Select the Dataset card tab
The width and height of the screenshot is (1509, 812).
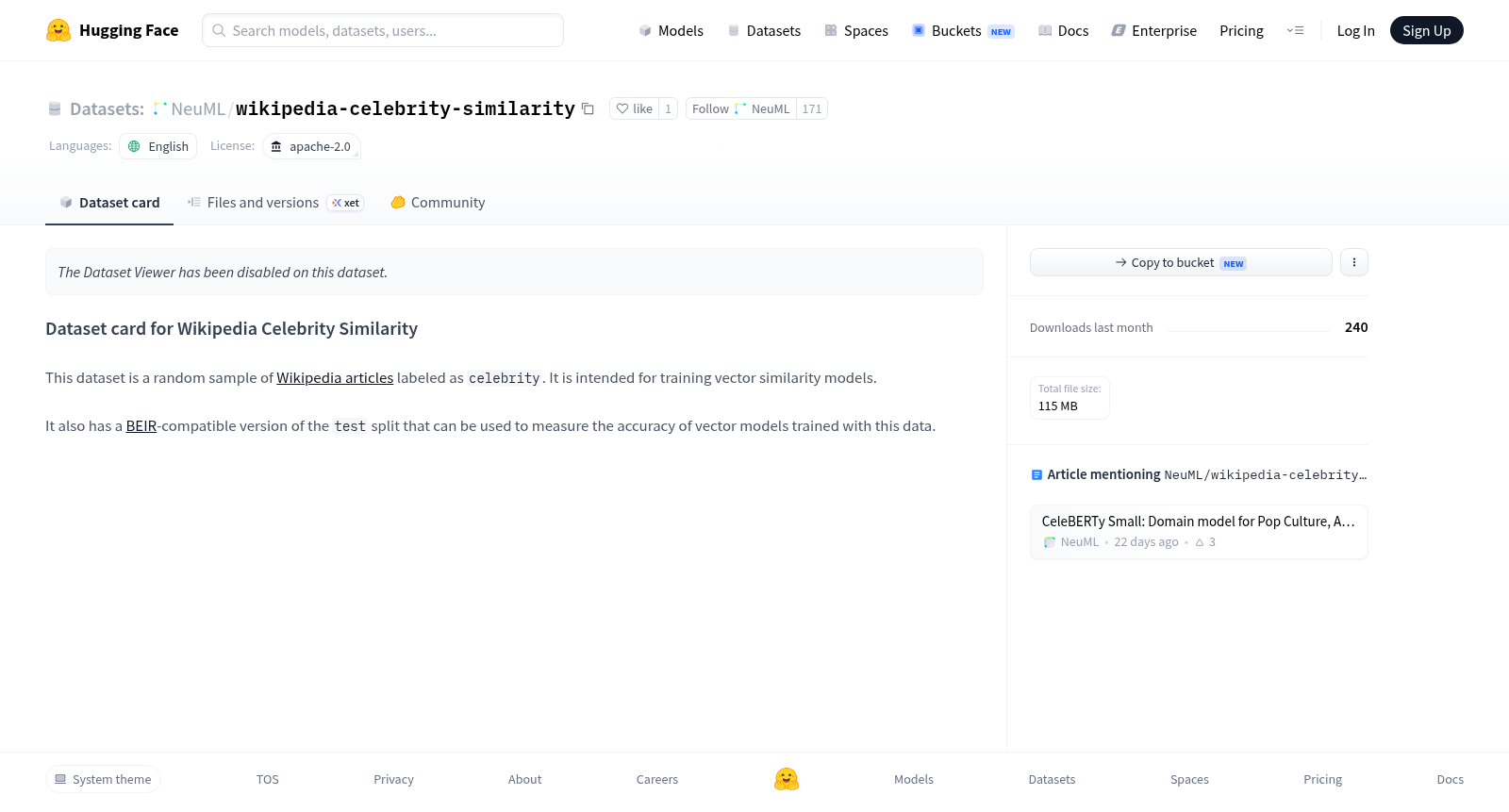coord(109,202)
